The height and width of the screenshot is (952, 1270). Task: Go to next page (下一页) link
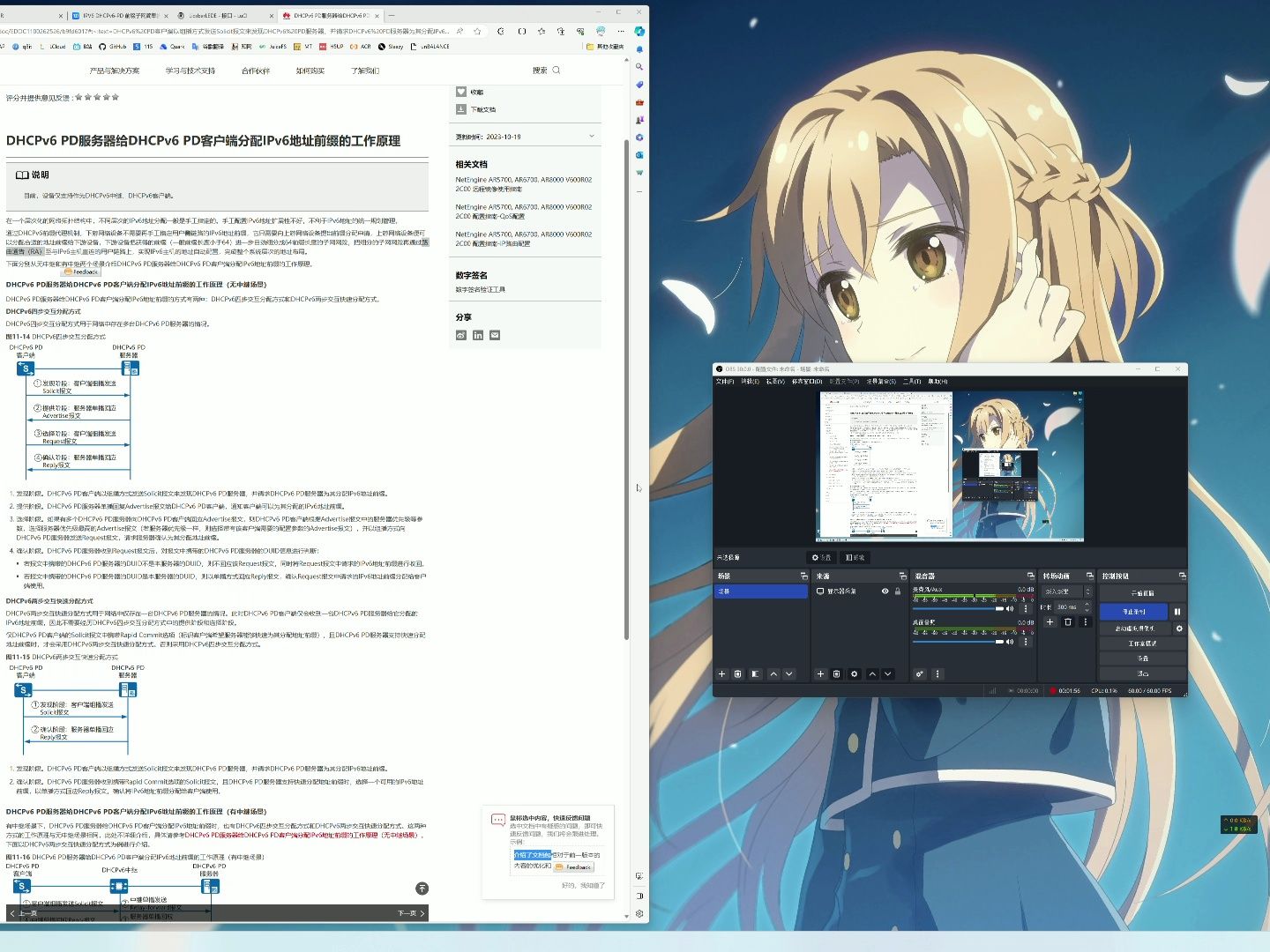click(411, 913)
